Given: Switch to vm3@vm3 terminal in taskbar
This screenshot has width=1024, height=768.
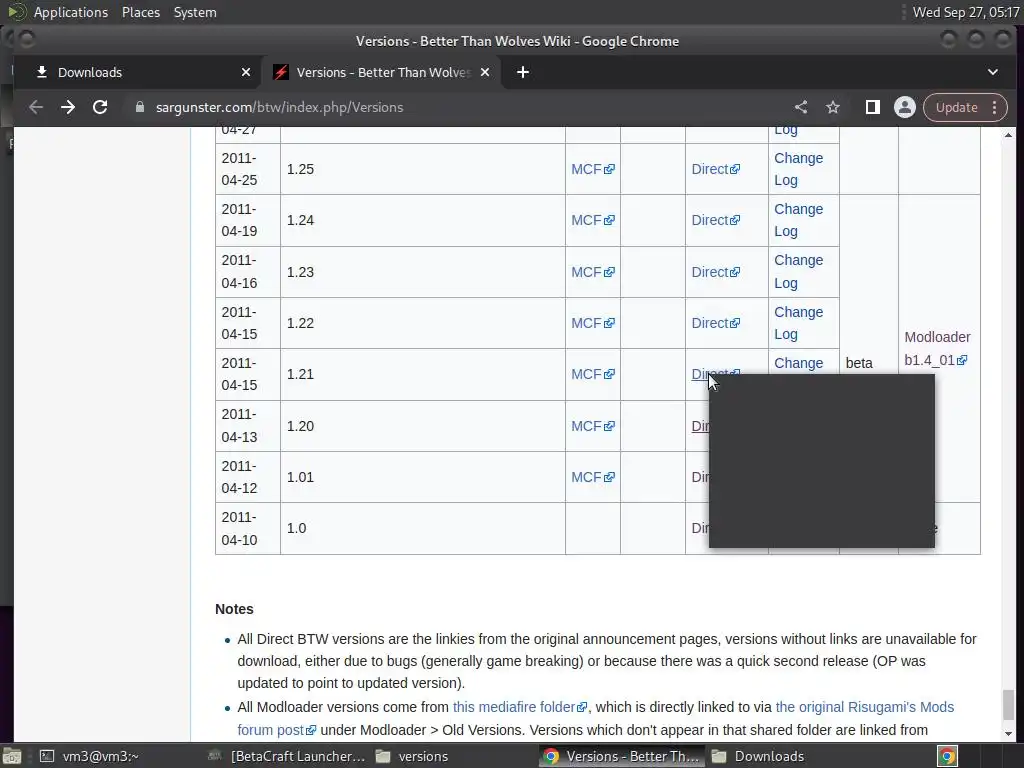Looking at the screenshot, I should click(x=91, y=756).
